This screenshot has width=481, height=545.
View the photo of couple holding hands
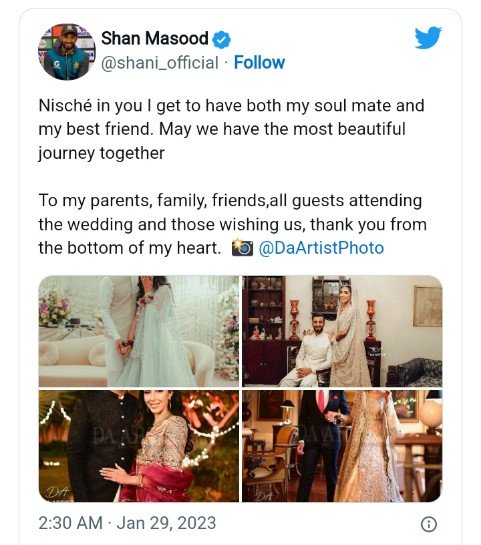[x=139, y=331]
